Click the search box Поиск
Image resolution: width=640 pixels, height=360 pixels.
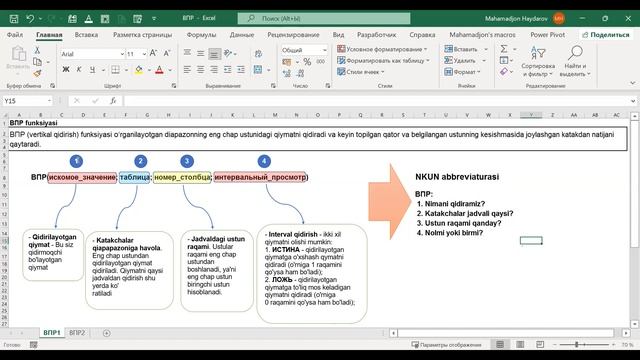(324, 18)
